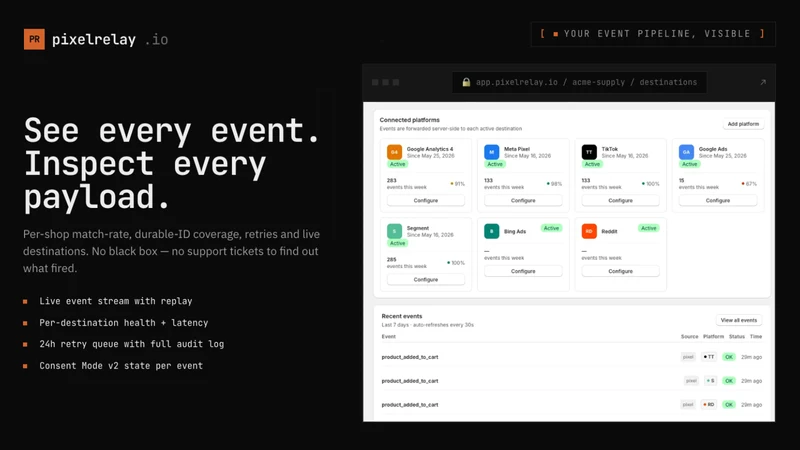Click the Meta Pixel platform icon
The width and height of the screenshot is (800, 450).
(491, 152)
